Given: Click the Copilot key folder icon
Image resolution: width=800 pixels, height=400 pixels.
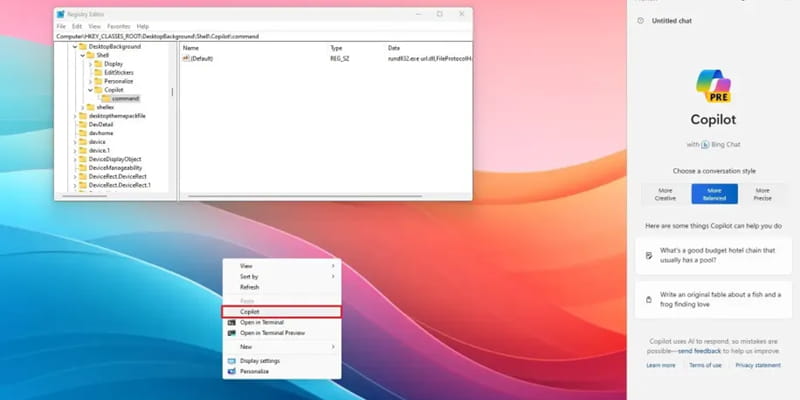Looking at the screenshot, I should 98,90.
